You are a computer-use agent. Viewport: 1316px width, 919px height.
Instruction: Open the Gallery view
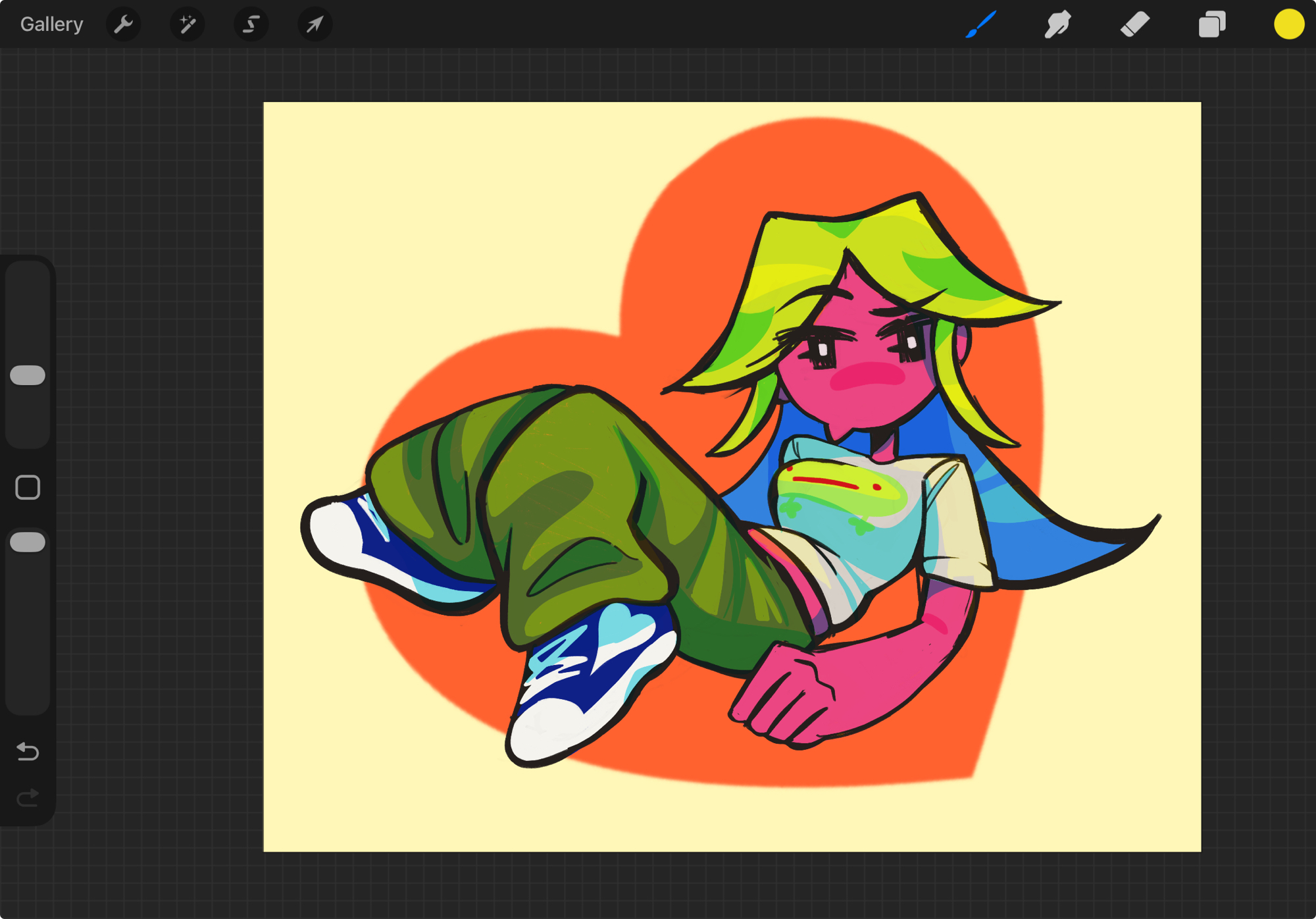pos(51,24)
